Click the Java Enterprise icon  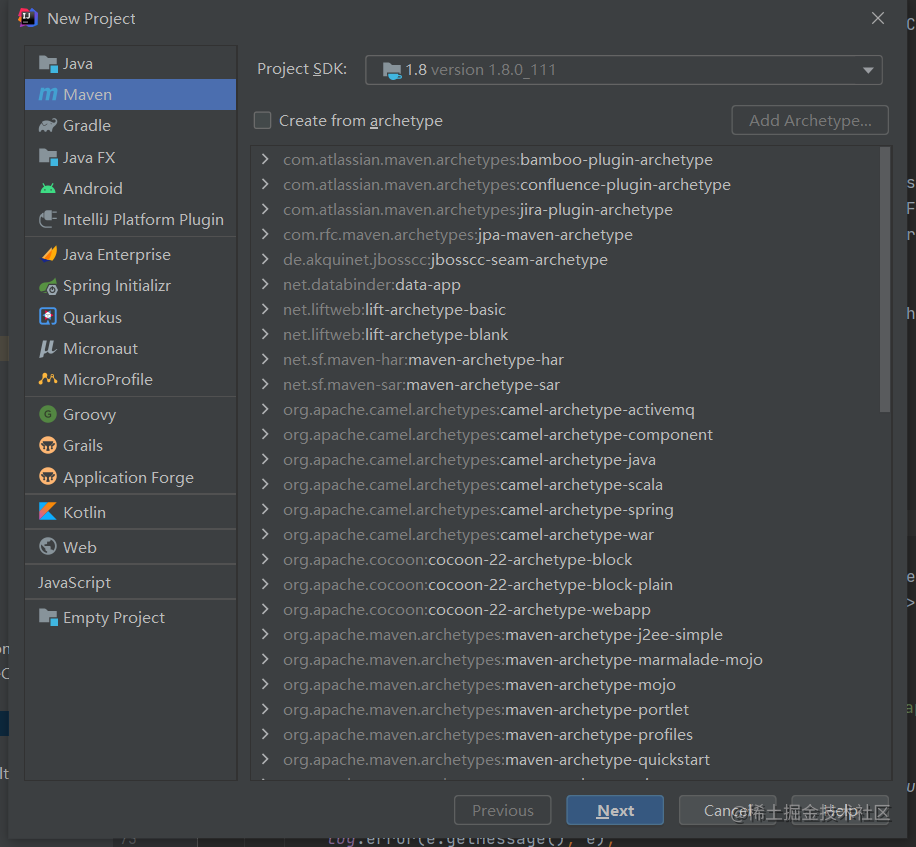click(49, 254)
